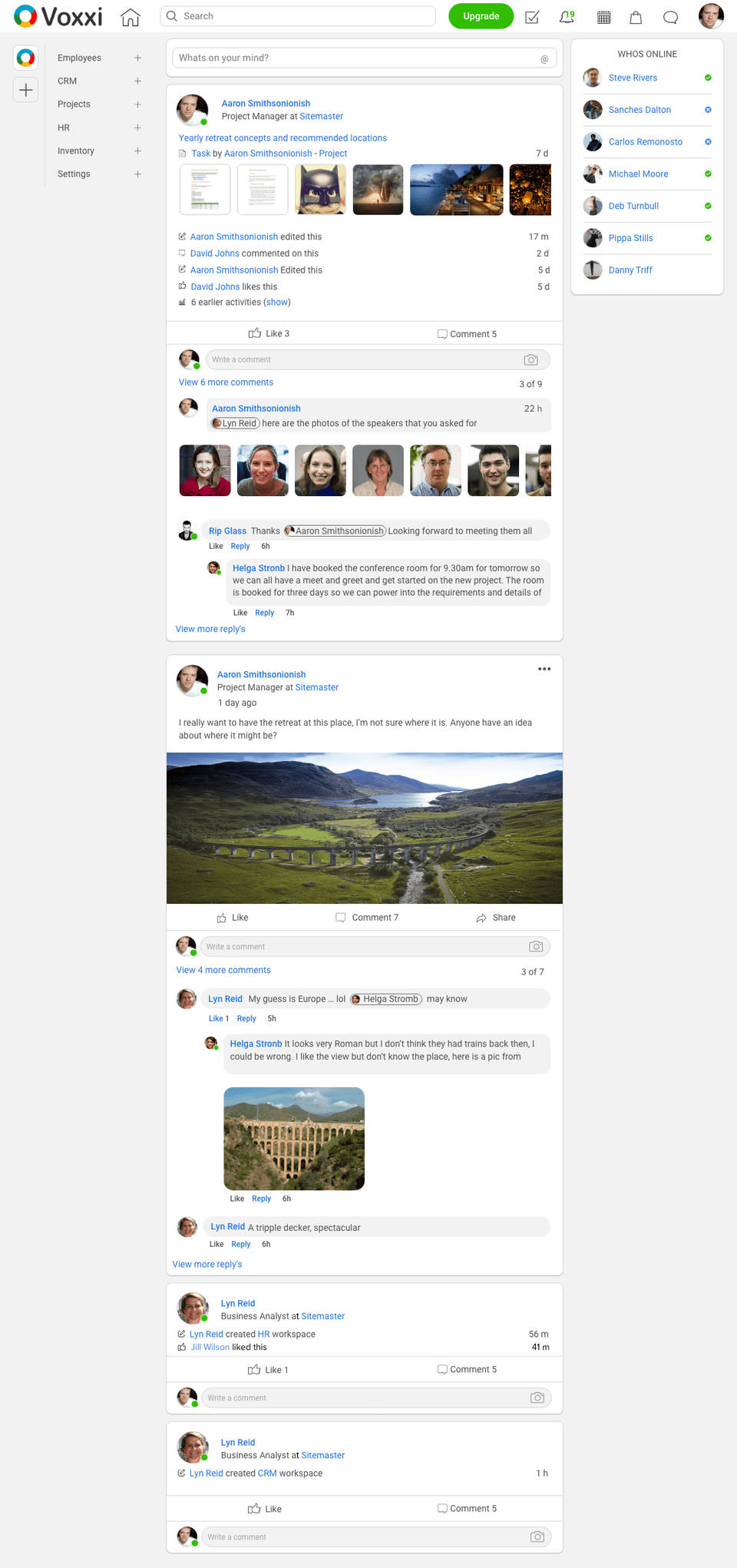Click Like 1 on HR workspace post
This screenshot has width=737, height=1568.
pos(268,1370)
